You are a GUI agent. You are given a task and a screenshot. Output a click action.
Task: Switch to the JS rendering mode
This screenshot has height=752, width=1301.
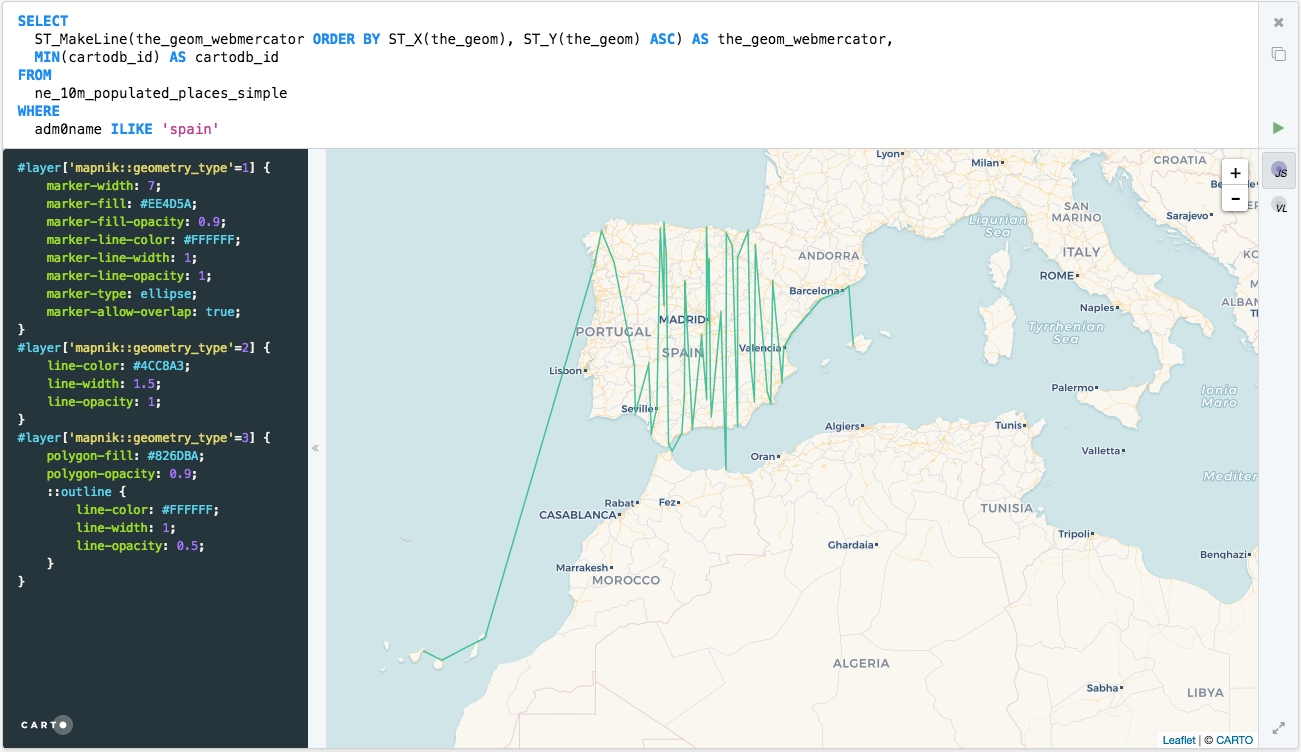click(1279, 171)
